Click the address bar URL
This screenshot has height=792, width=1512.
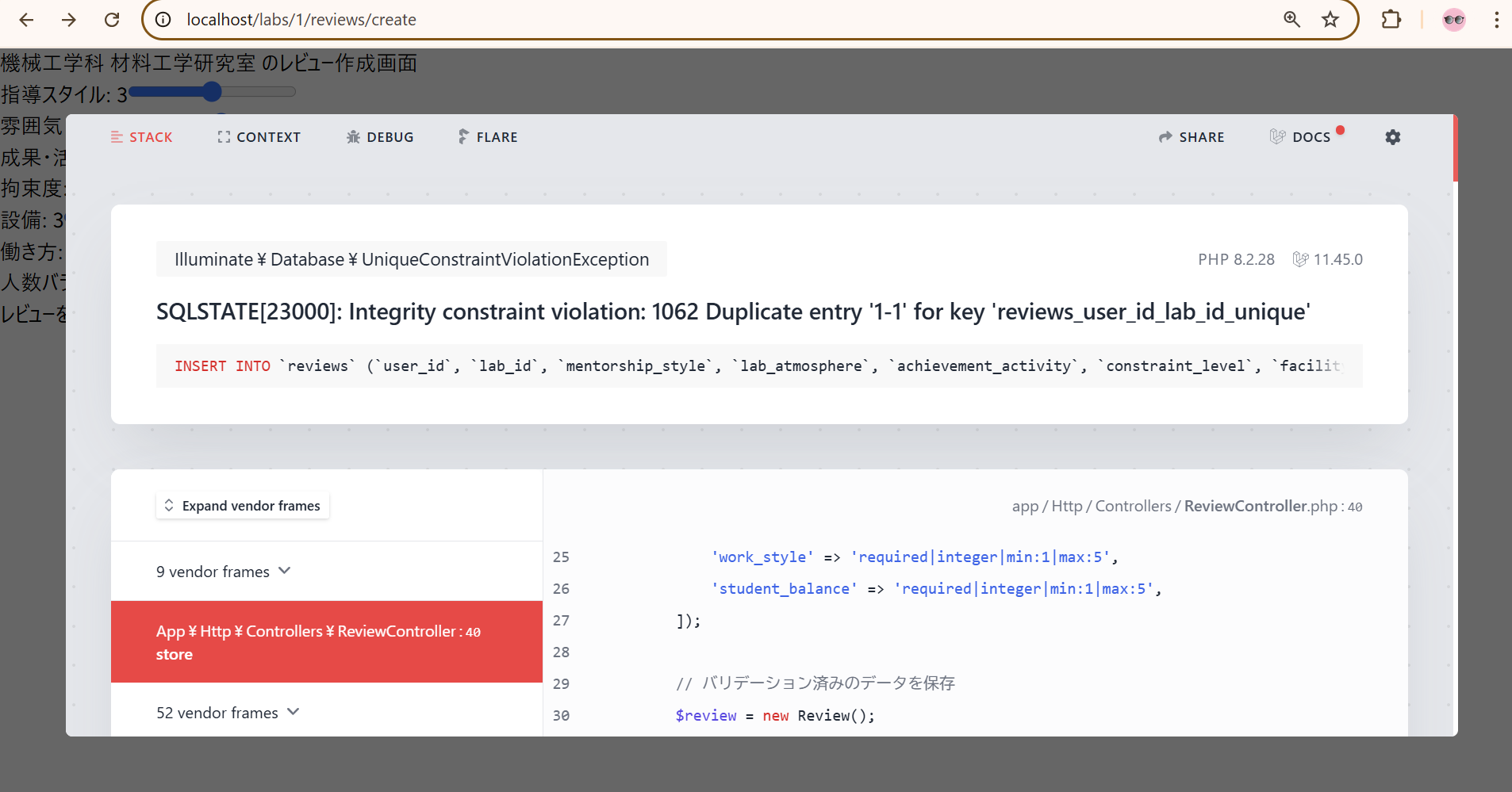click(x=301, y=20)
